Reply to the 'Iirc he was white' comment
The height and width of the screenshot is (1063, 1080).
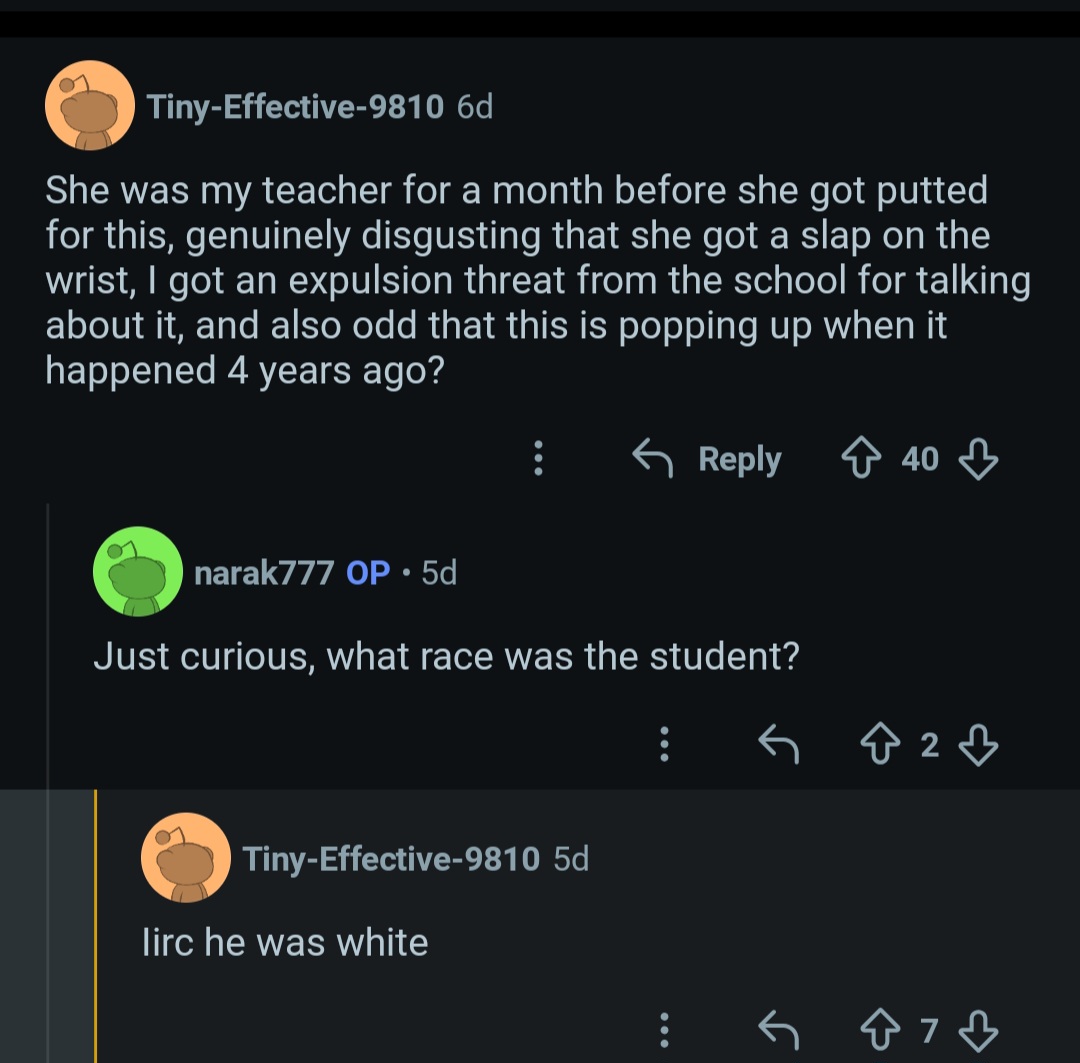pos(779,1029)
